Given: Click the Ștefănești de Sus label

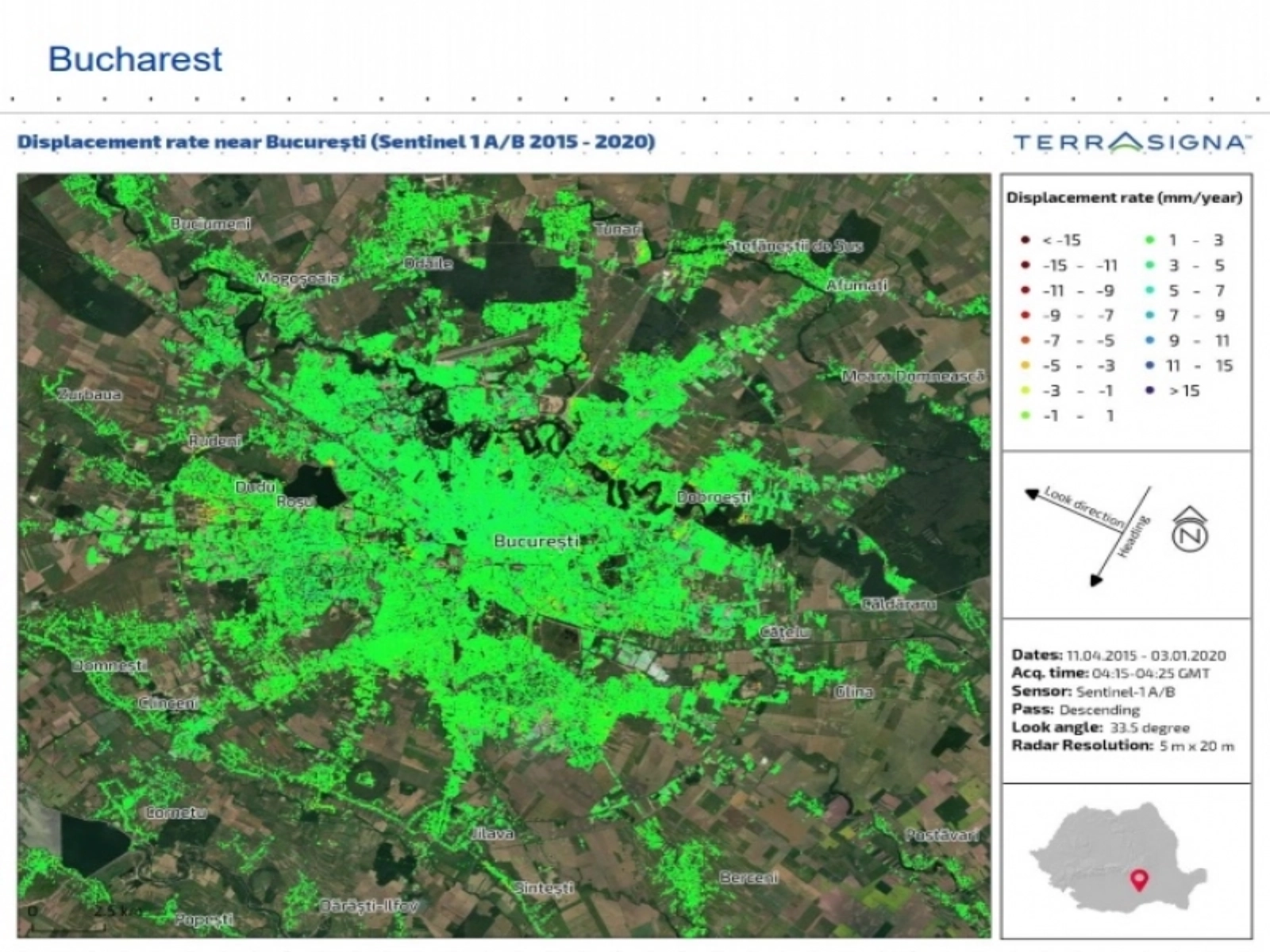Looking at the screenshot, I should (794, 247).
